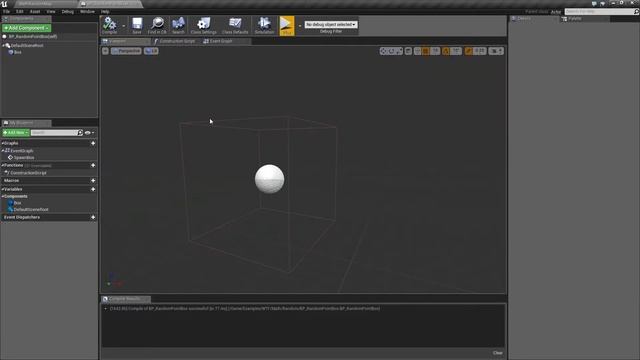
Task: Add a new variable with Variables plus icon
Action: tap(93, 189)
